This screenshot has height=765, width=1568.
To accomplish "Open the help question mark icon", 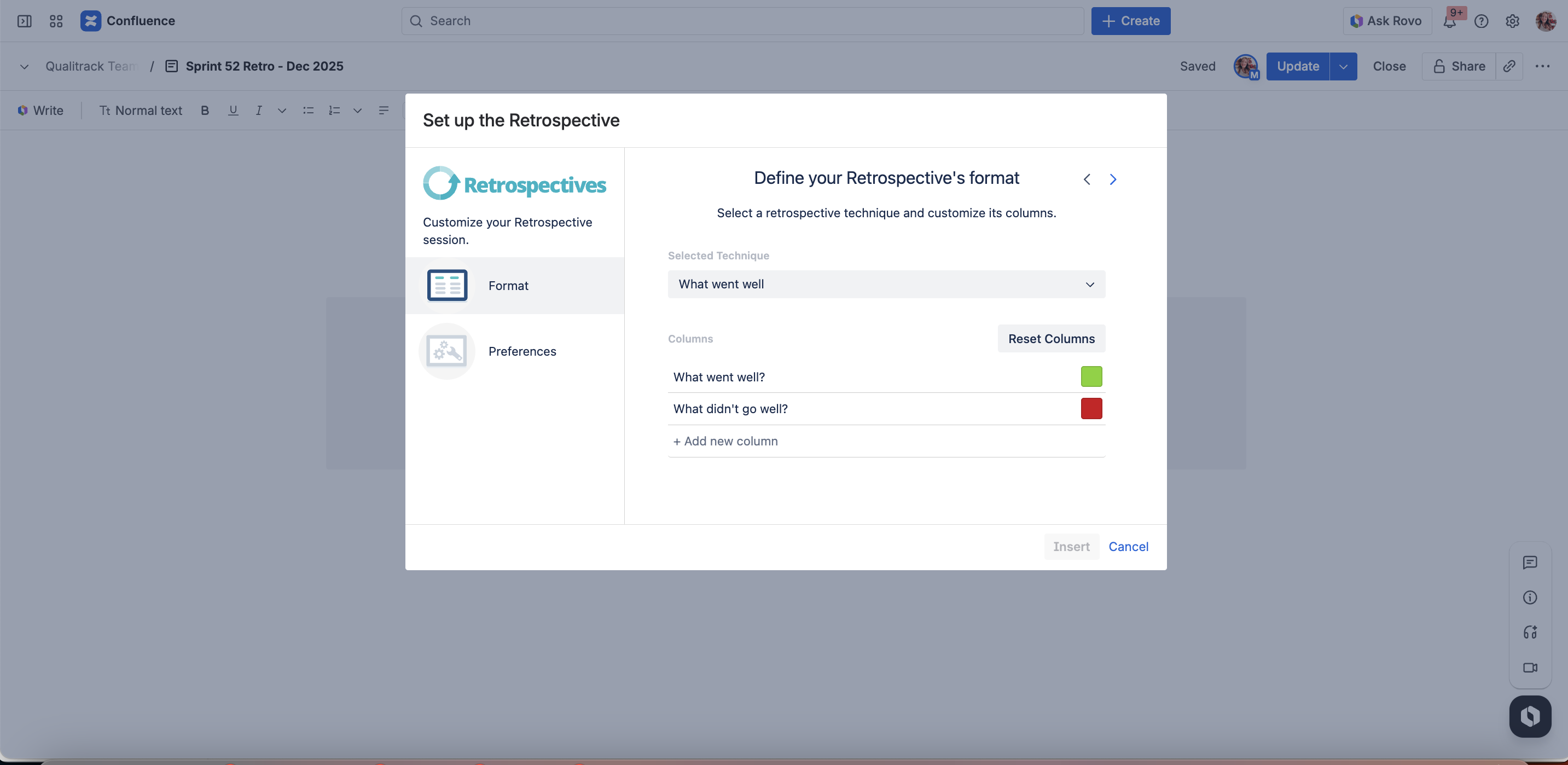I will coord(1481,21).
